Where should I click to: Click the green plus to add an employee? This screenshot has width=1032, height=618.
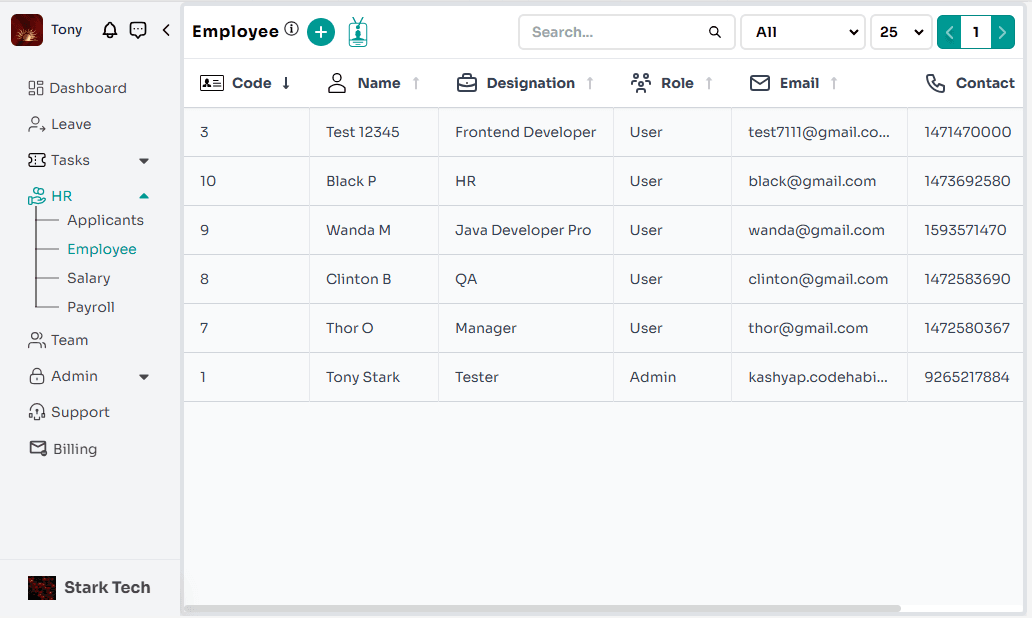point(321,32)
